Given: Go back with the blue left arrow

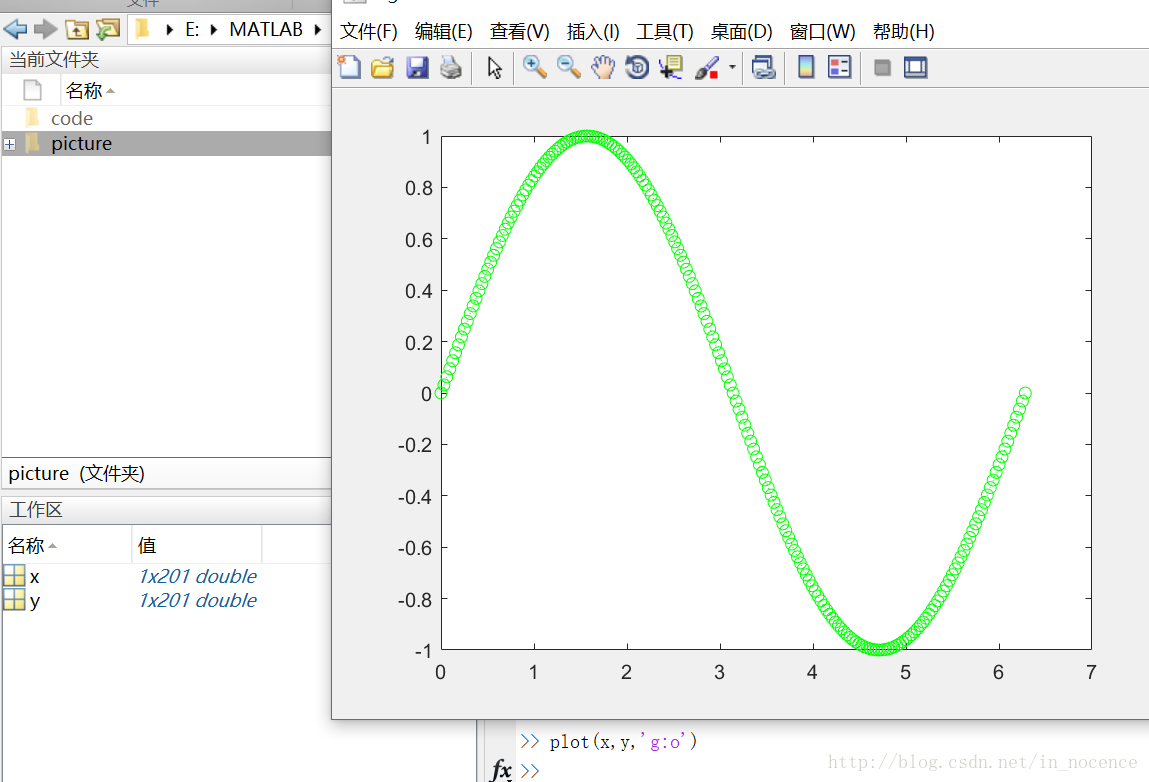Looking at the screenshot, I should coord(16,30).
